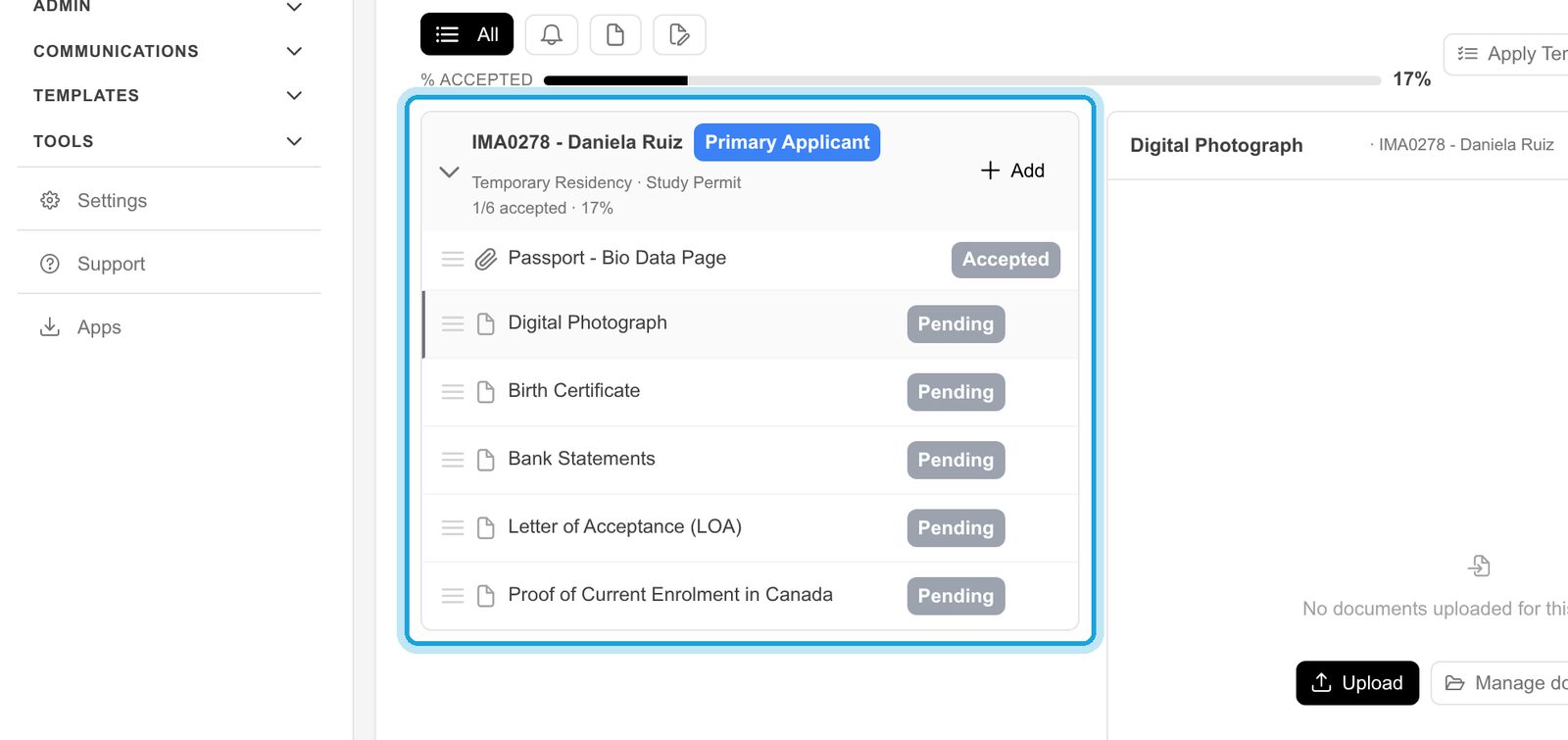Click the % Accepted progress bar

click(962, 80)
